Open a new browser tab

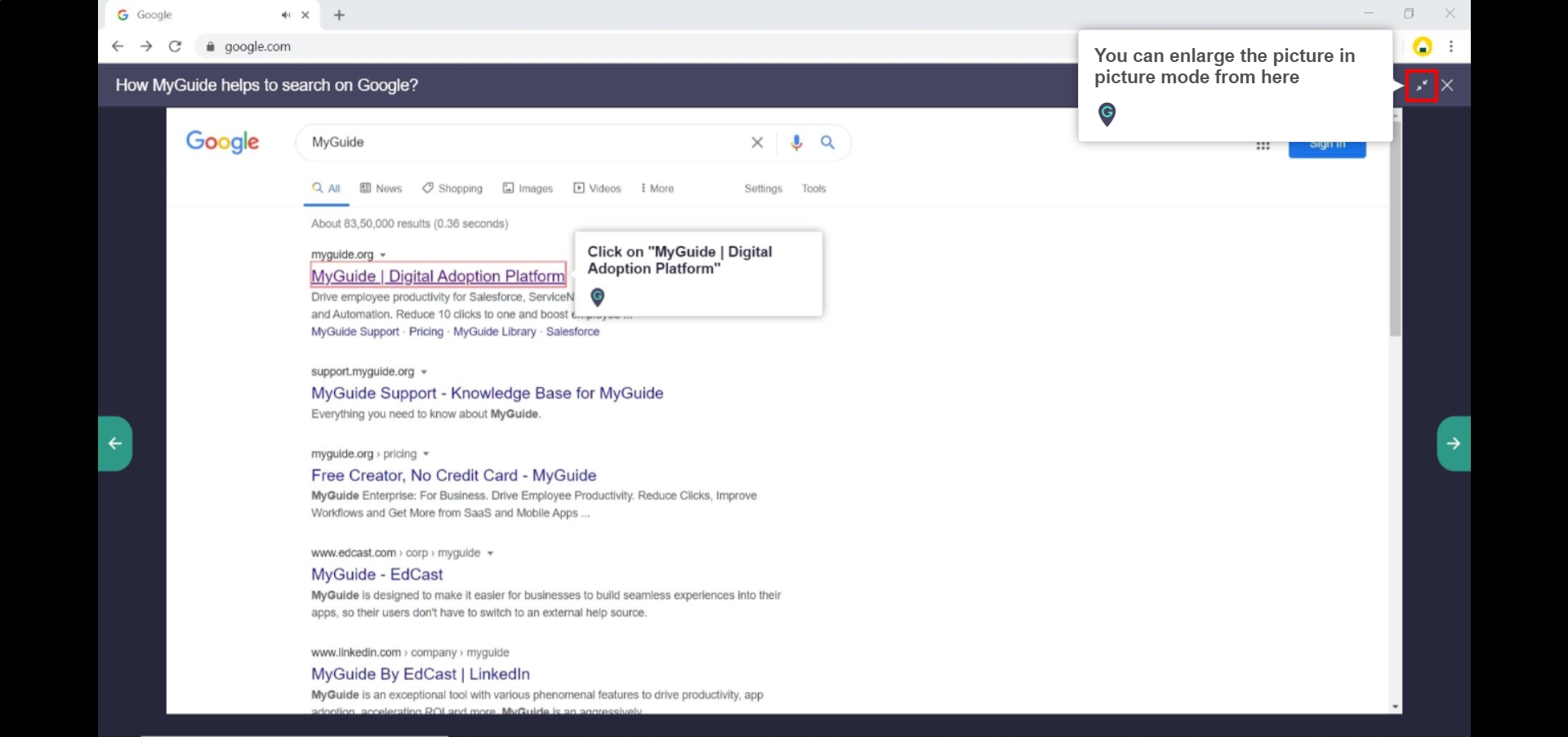click(x=340, y=15)
